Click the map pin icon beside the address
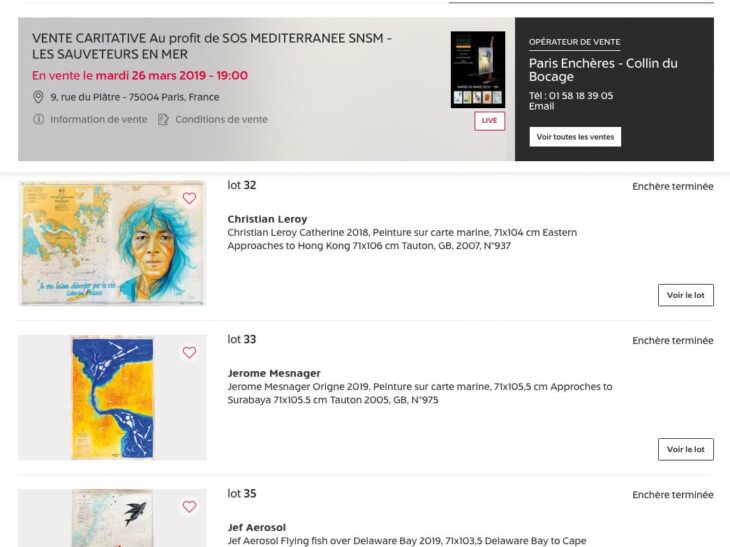The image size is (730, 547). coord(38,97)
